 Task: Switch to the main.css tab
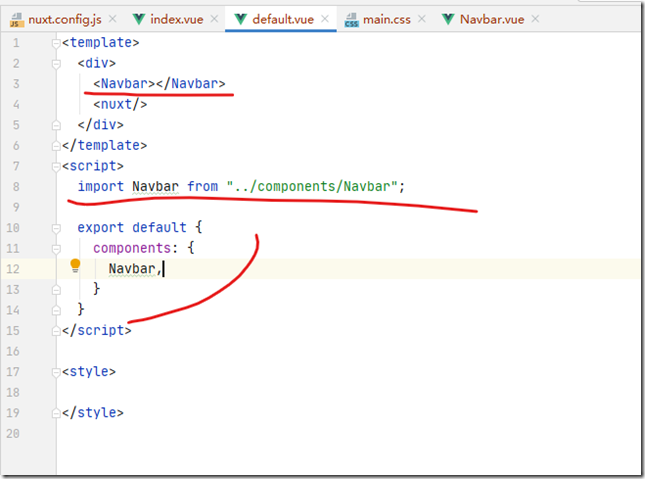point(387,19)
